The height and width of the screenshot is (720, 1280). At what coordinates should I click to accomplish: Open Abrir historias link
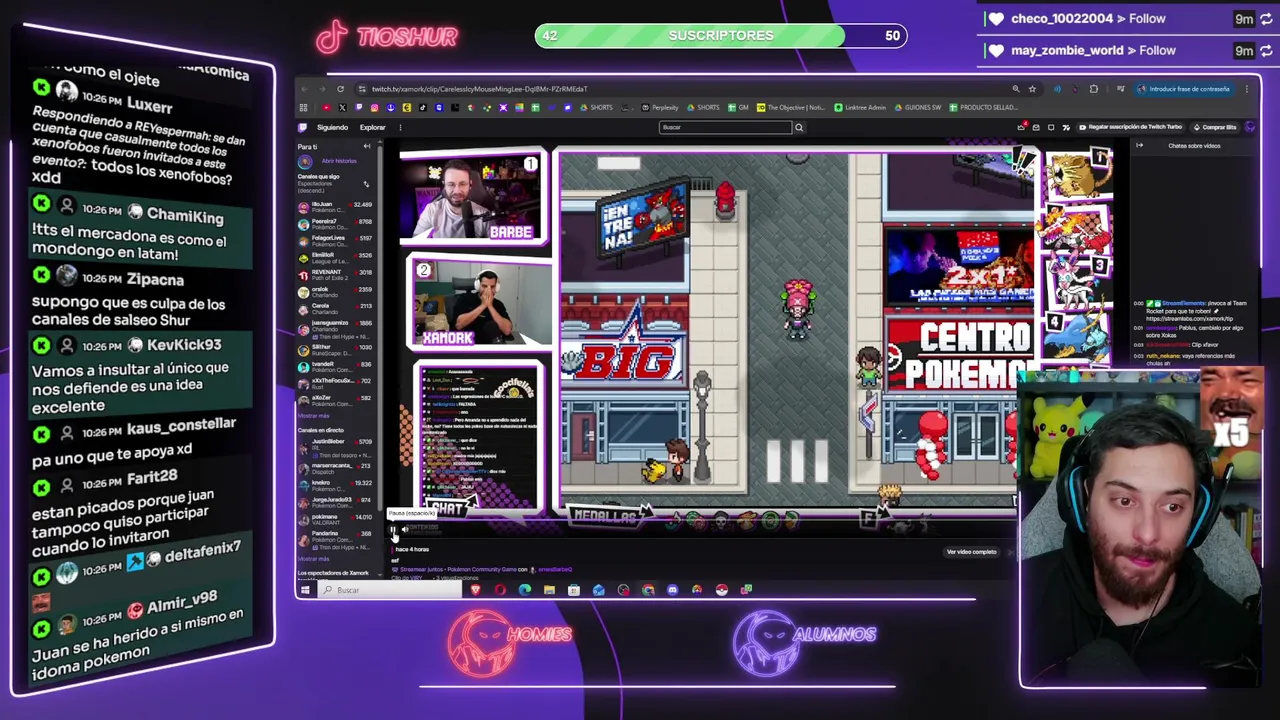click(339, 161)
